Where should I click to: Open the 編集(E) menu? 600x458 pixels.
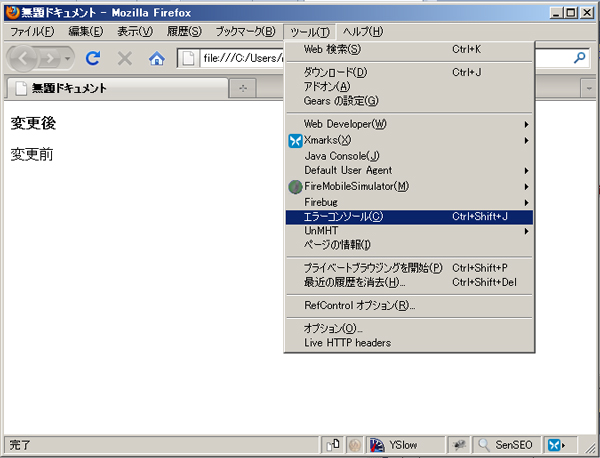[86, 31]
